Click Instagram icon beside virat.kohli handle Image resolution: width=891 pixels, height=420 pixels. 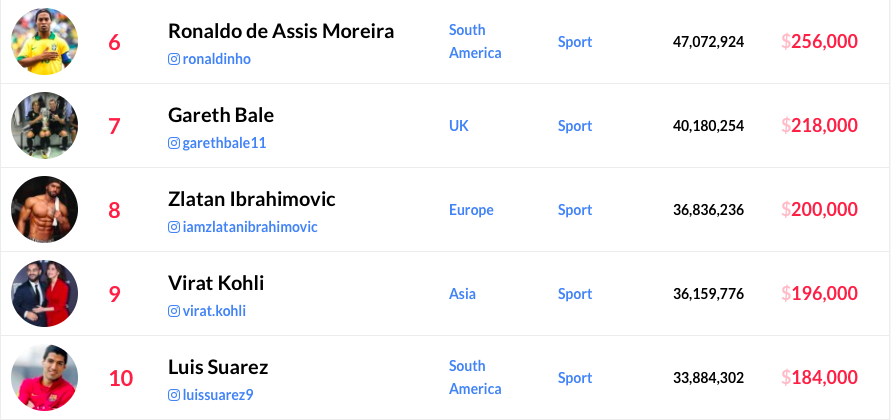point(174,311)
